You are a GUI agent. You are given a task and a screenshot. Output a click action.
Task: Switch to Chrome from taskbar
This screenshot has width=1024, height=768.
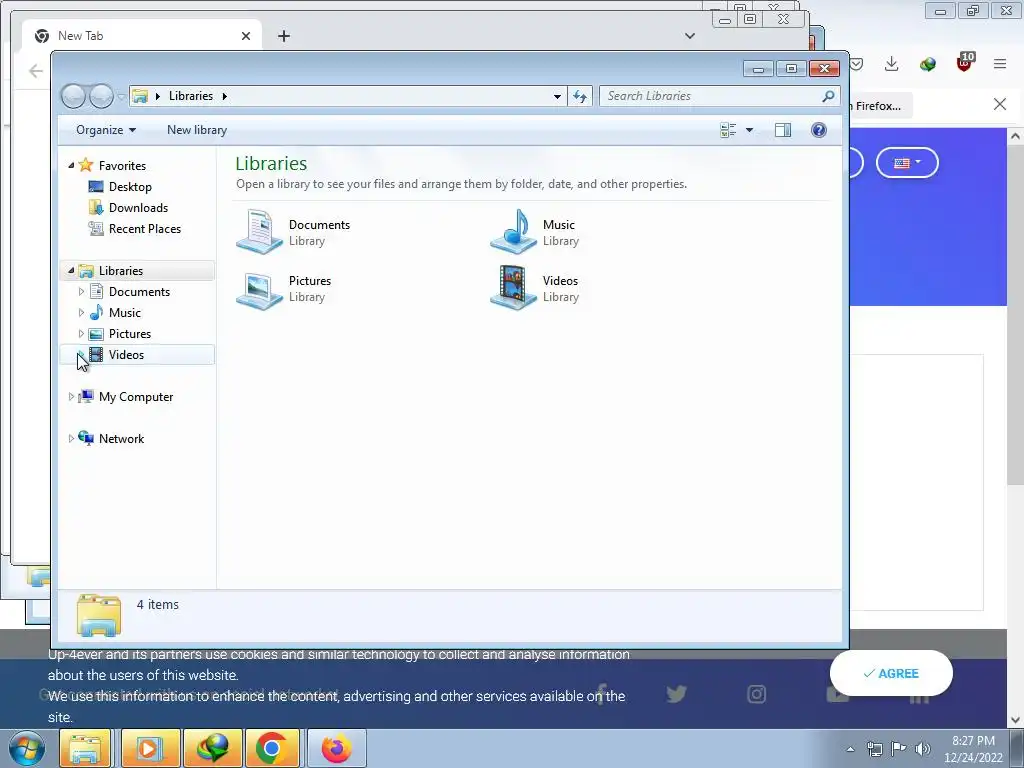[x=272, y=748]
